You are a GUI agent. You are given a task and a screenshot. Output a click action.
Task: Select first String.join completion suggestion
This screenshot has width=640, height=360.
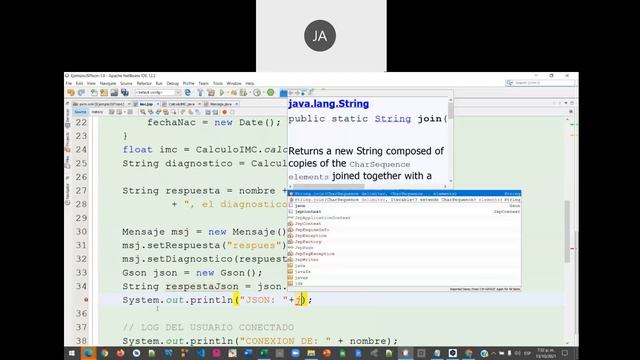point(404,193)
